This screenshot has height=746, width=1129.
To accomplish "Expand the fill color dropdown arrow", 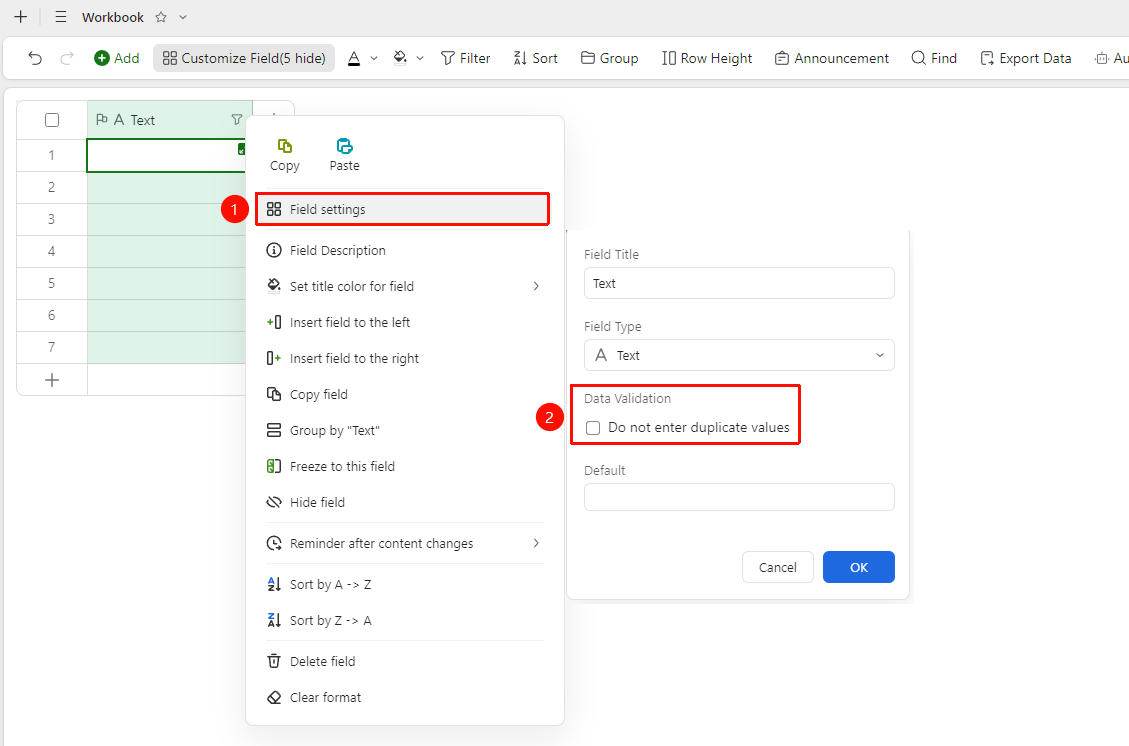I will click(420, 58).
